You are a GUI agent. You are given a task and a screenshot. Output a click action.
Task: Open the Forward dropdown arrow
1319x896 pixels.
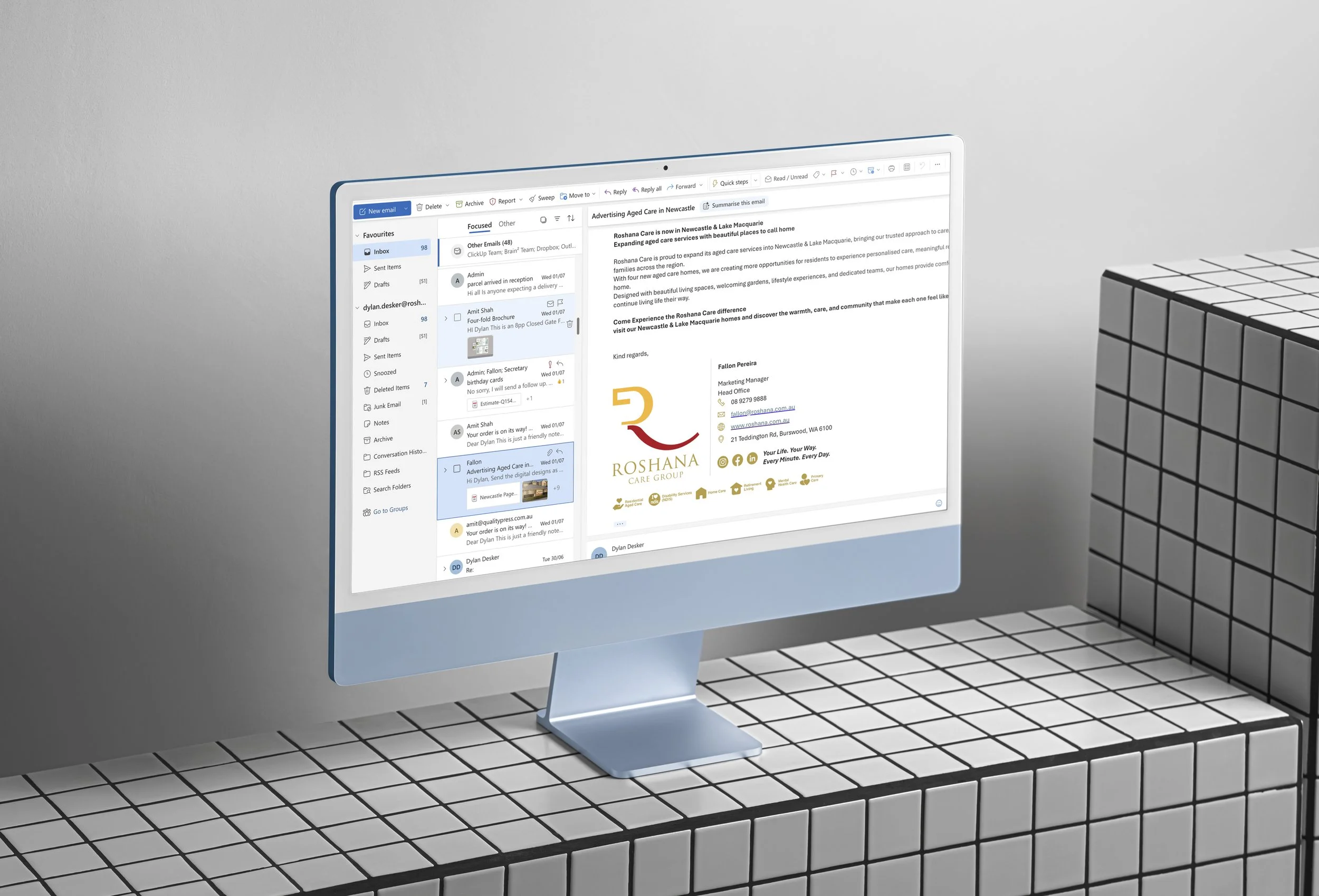702,185
